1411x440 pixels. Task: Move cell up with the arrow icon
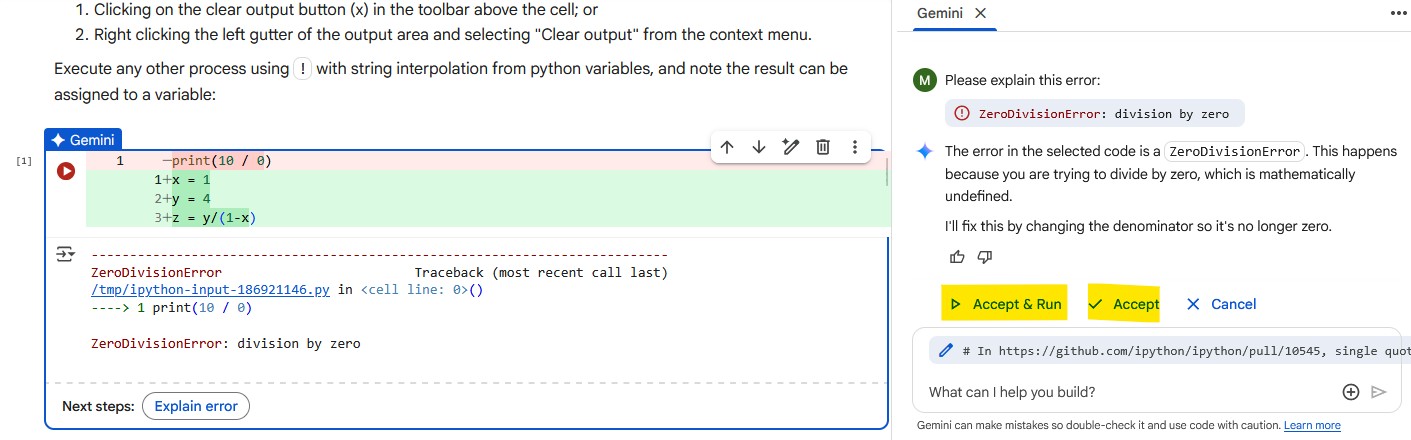click(x=727, y=147)
